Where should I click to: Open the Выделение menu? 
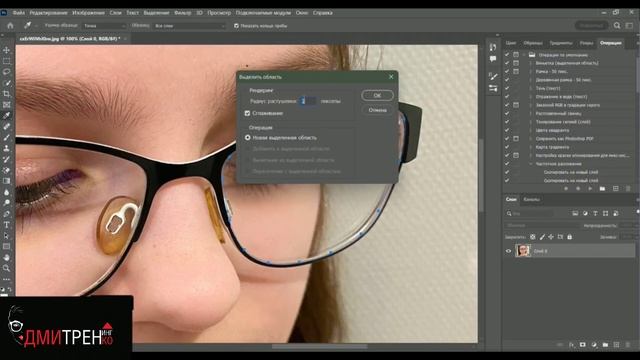(156, 13)
